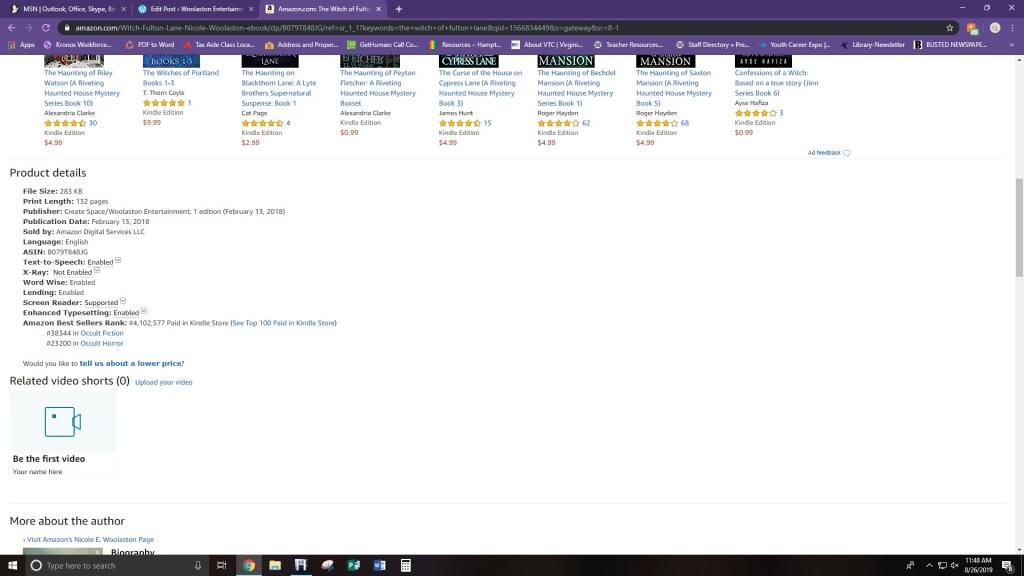This screenshot has height=576, width=1024.
Task: Open The Haunting on Blackthorn Lane book
Action: tap(279, 88)
